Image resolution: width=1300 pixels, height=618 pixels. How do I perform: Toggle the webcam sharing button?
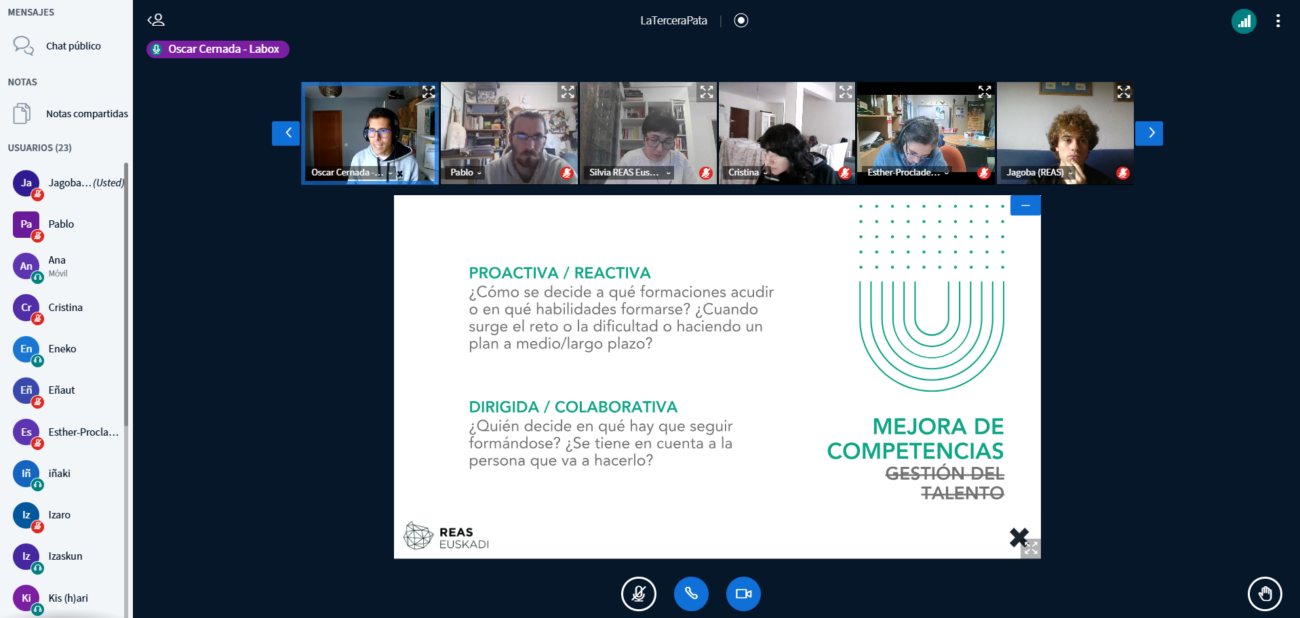point(743,594)
